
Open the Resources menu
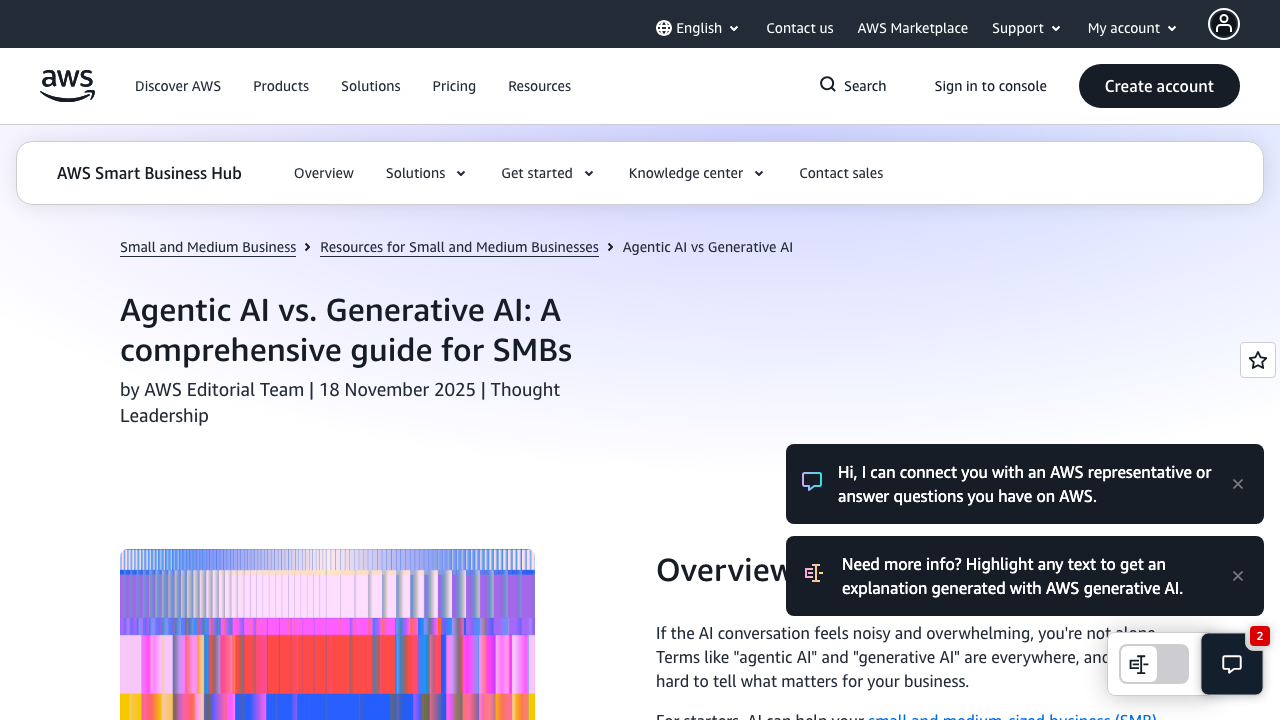tap(540, 86)
